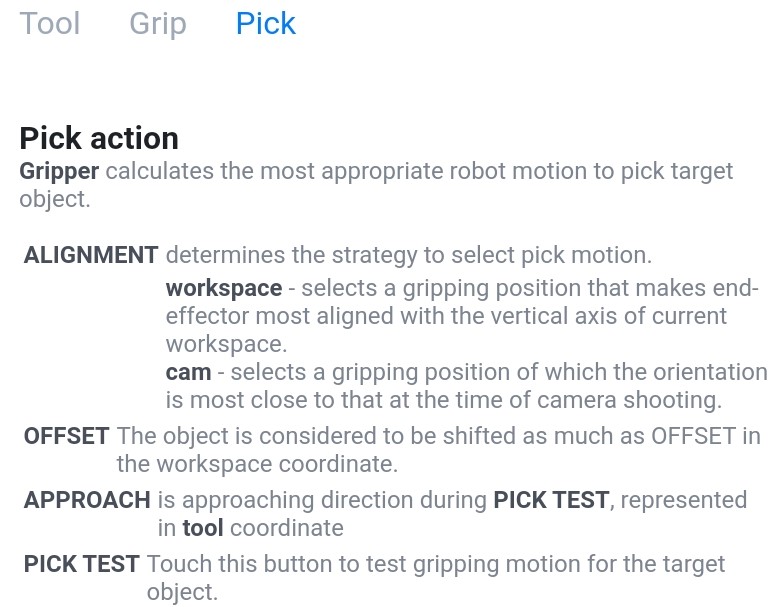Viewport: 771px width, 607px height.
Task: Click bold "PICK TEST" inside APPROACH description
Action: (x=551, y=500)
